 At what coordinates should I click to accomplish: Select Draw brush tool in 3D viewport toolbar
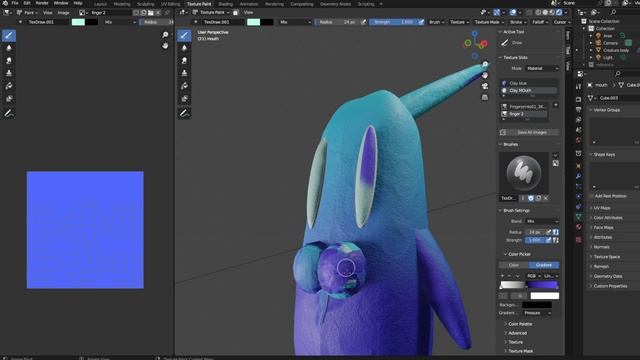point(184,36)
